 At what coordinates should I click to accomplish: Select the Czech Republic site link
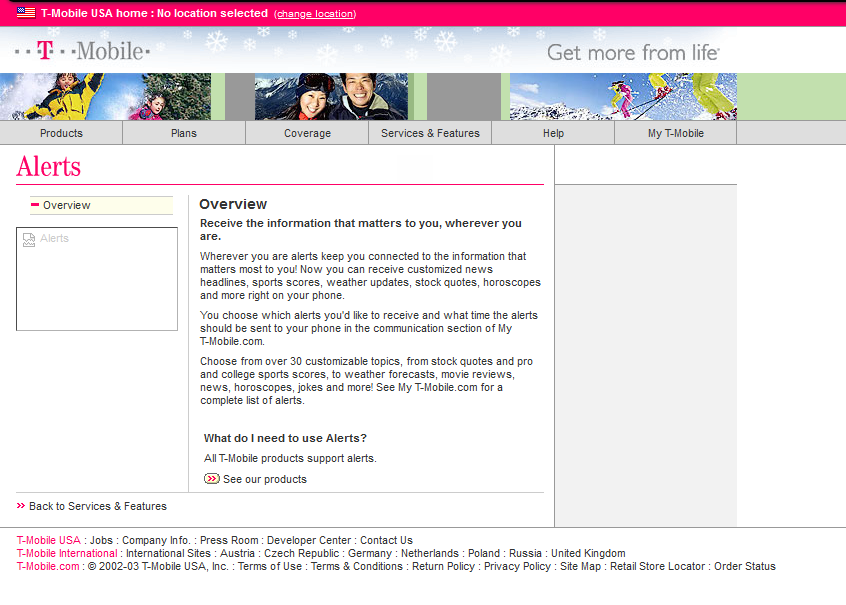pos(302,553)
